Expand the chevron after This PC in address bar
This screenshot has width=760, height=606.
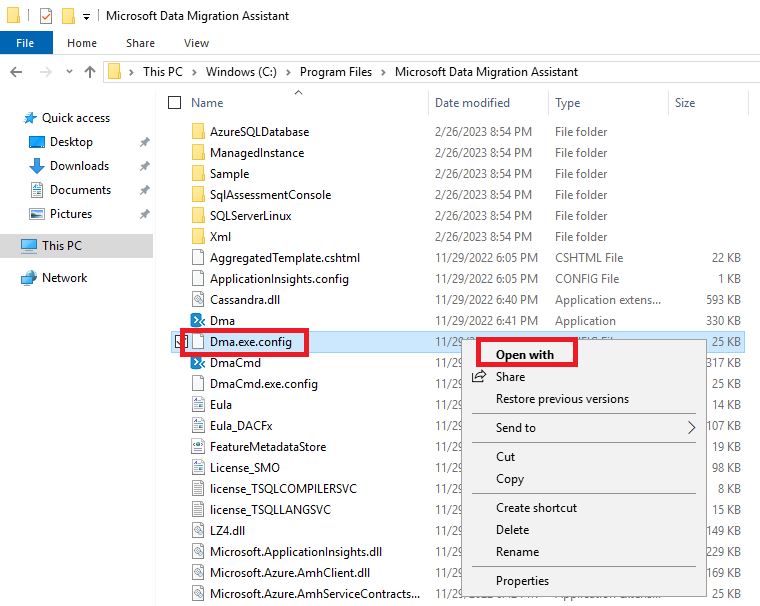tap(194, 72)
